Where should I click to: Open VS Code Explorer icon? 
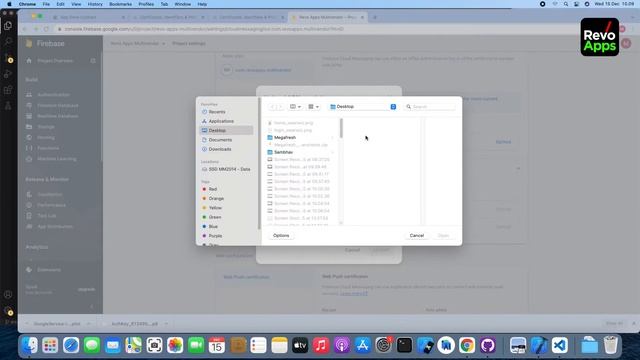(8, 26)
